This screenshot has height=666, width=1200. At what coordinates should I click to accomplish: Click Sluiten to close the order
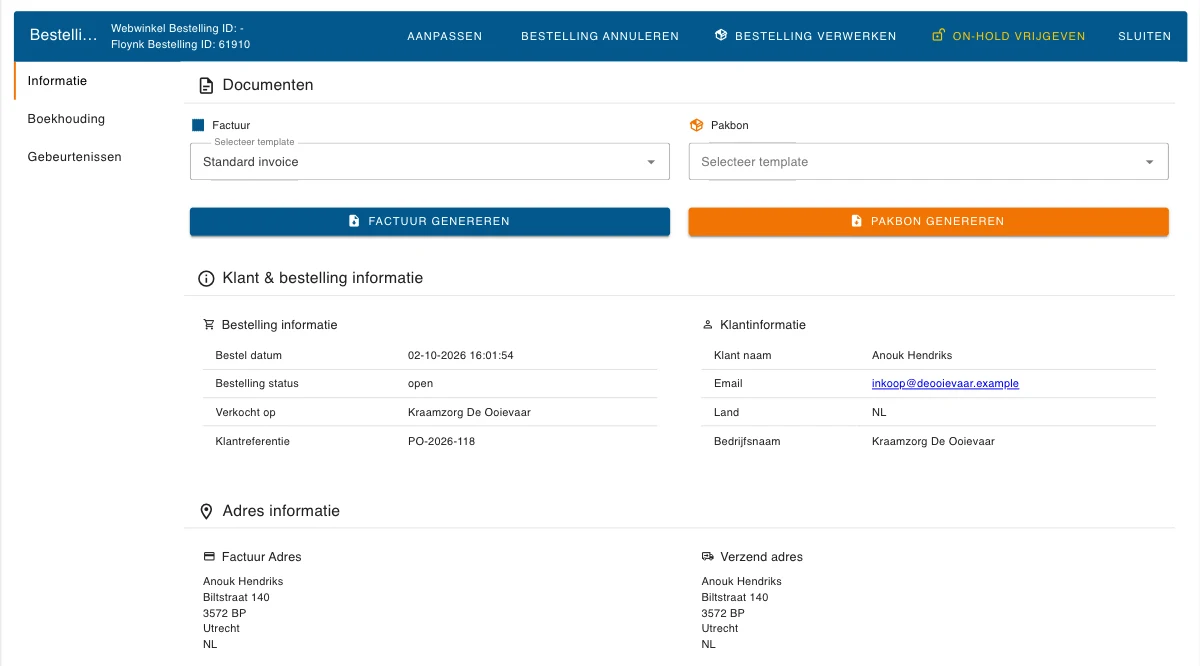(x=1145, y=36)
